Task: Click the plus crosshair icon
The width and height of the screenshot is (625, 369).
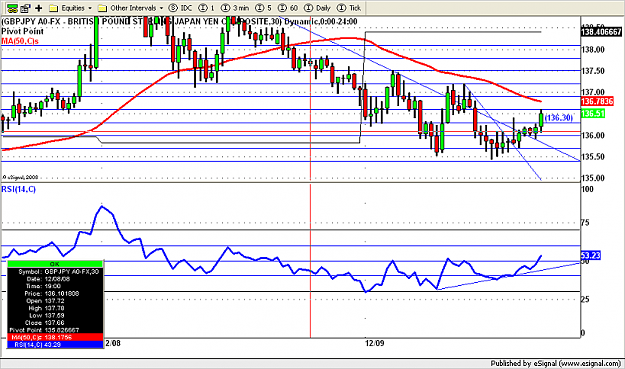Action: [x=39, y=8]
